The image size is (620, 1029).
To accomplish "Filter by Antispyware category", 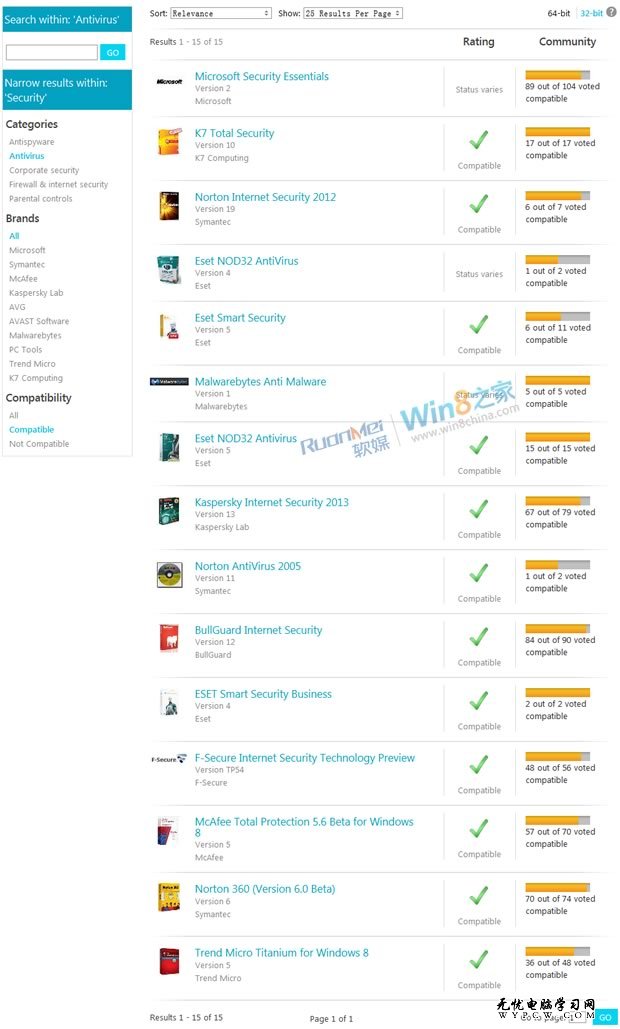I will point(31,142).
